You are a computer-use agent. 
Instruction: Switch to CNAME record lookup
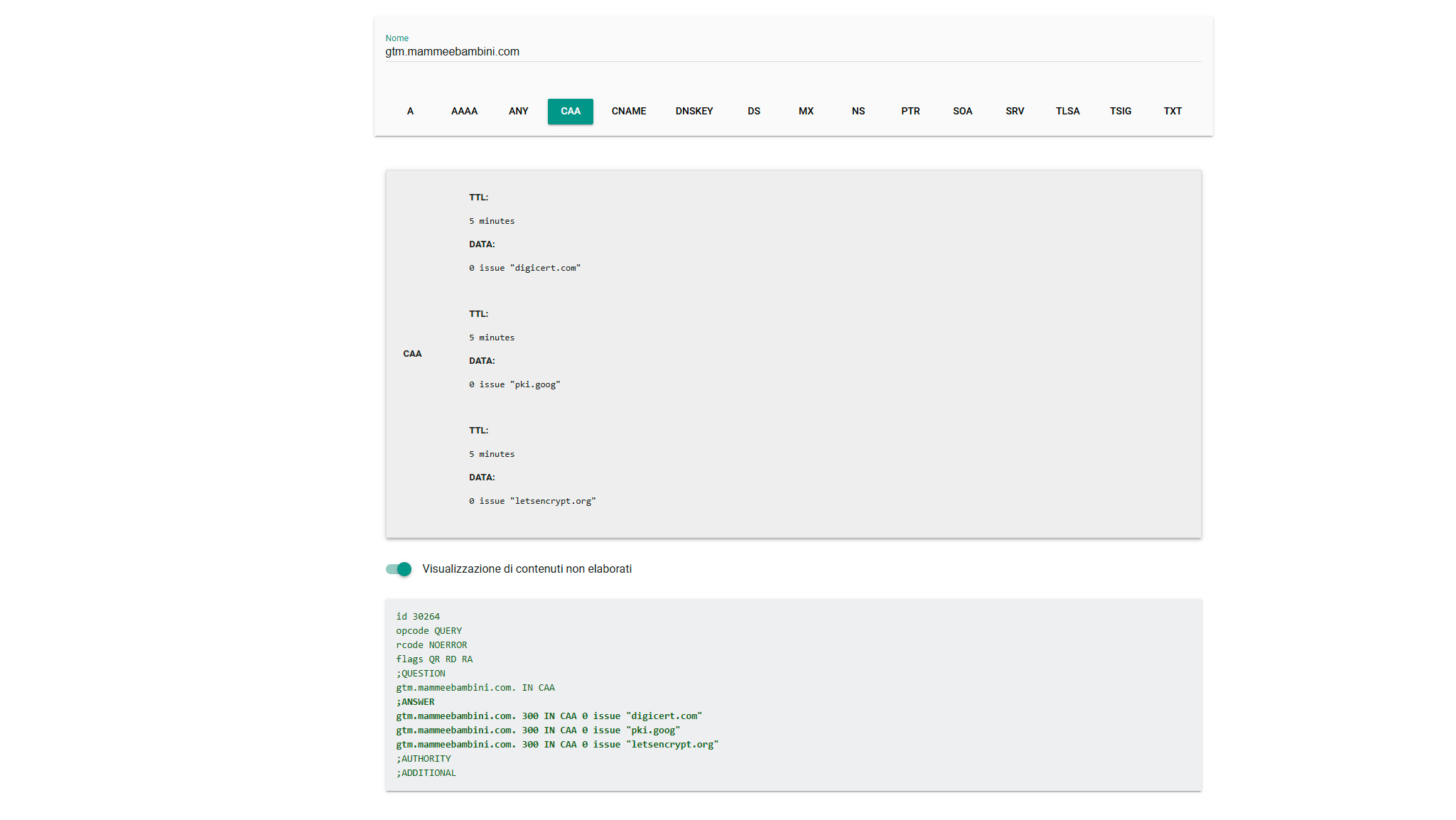(628, 112)
